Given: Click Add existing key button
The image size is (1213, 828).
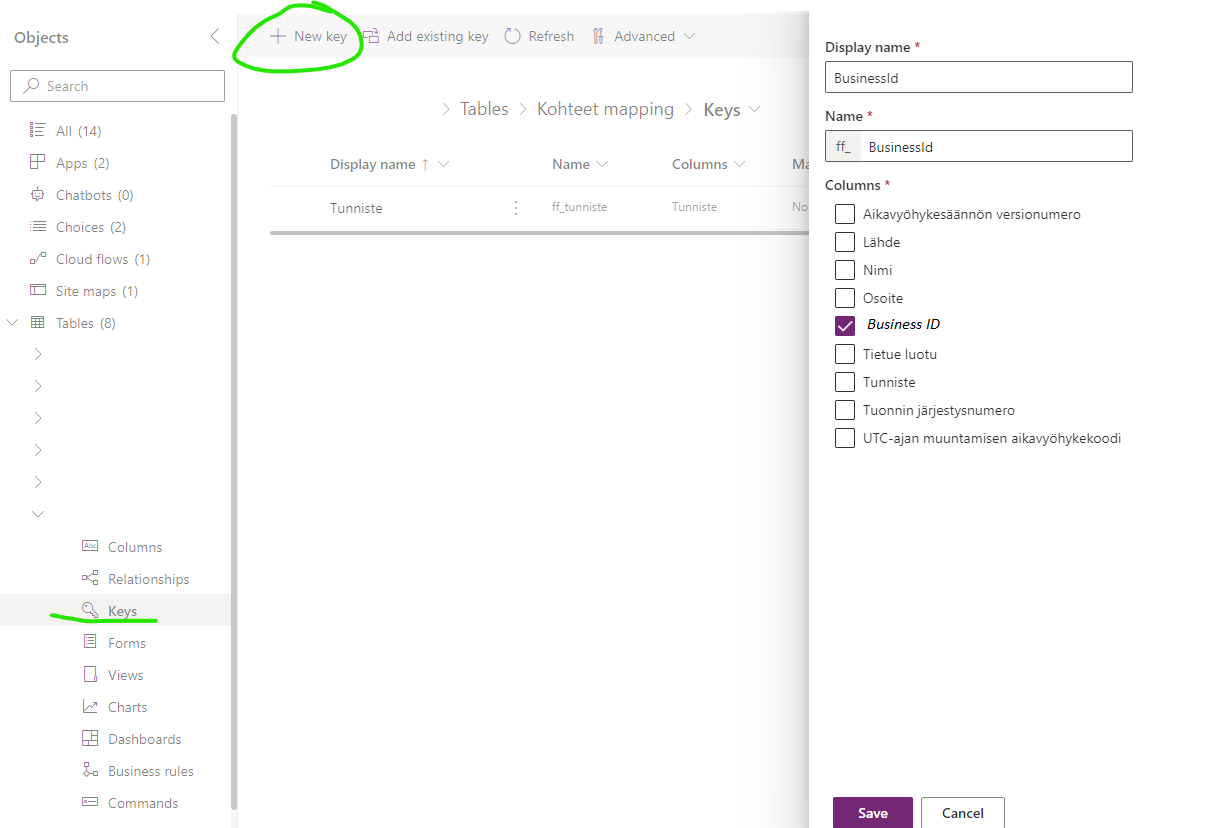Looking at the screenshot, I should tap(425, 36).
